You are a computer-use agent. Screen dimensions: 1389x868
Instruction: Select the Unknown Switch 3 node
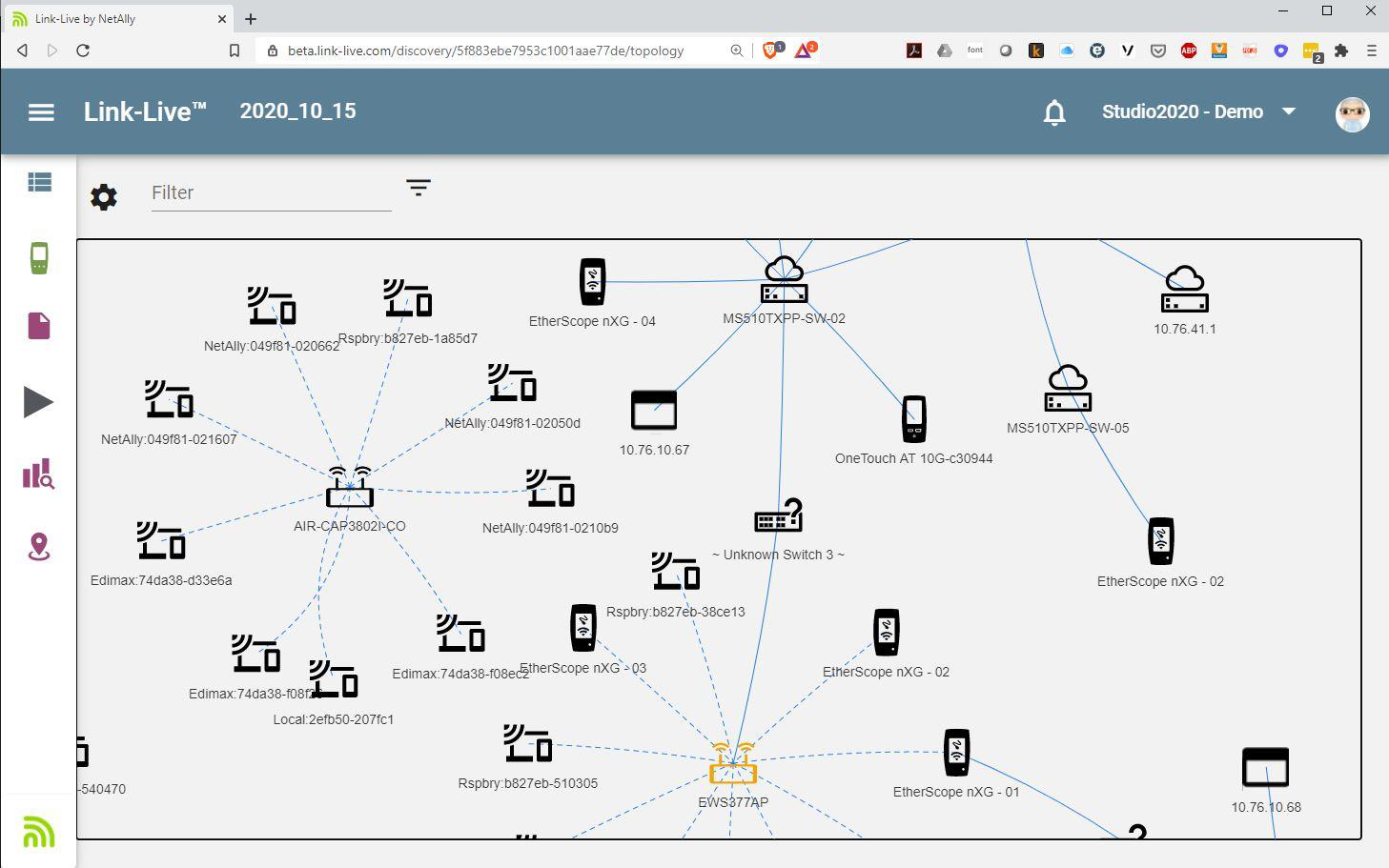click(x=779, y=515)
